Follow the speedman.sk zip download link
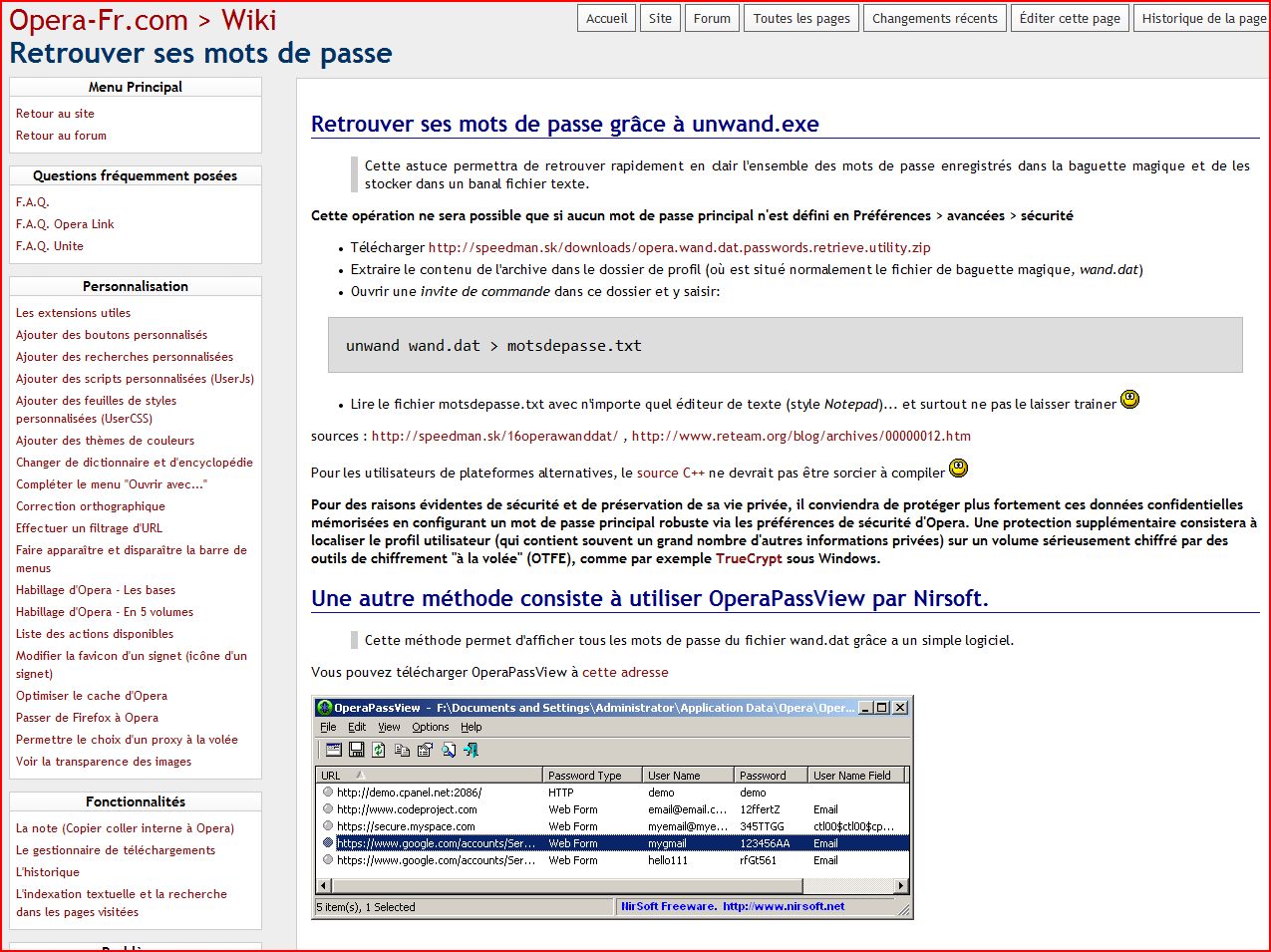Viewport: 1271px width, 952px height. [x=679, y=247]
